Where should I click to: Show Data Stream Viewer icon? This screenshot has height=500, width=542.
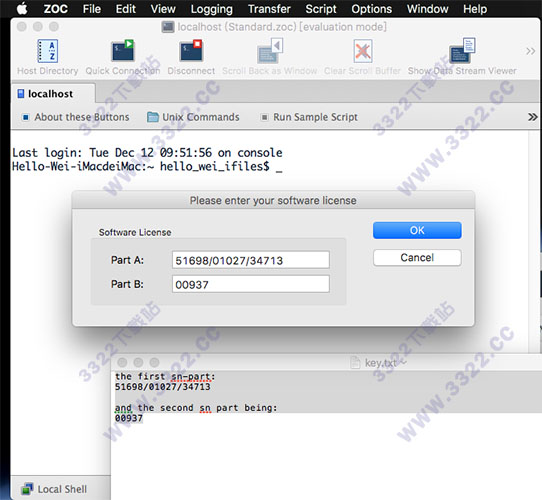pos(462,50)
